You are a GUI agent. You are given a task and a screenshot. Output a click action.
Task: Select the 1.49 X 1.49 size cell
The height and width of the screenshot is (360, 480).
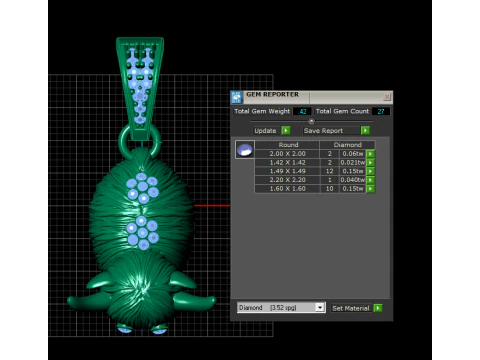pyautogui.click(x=287, y=171)
